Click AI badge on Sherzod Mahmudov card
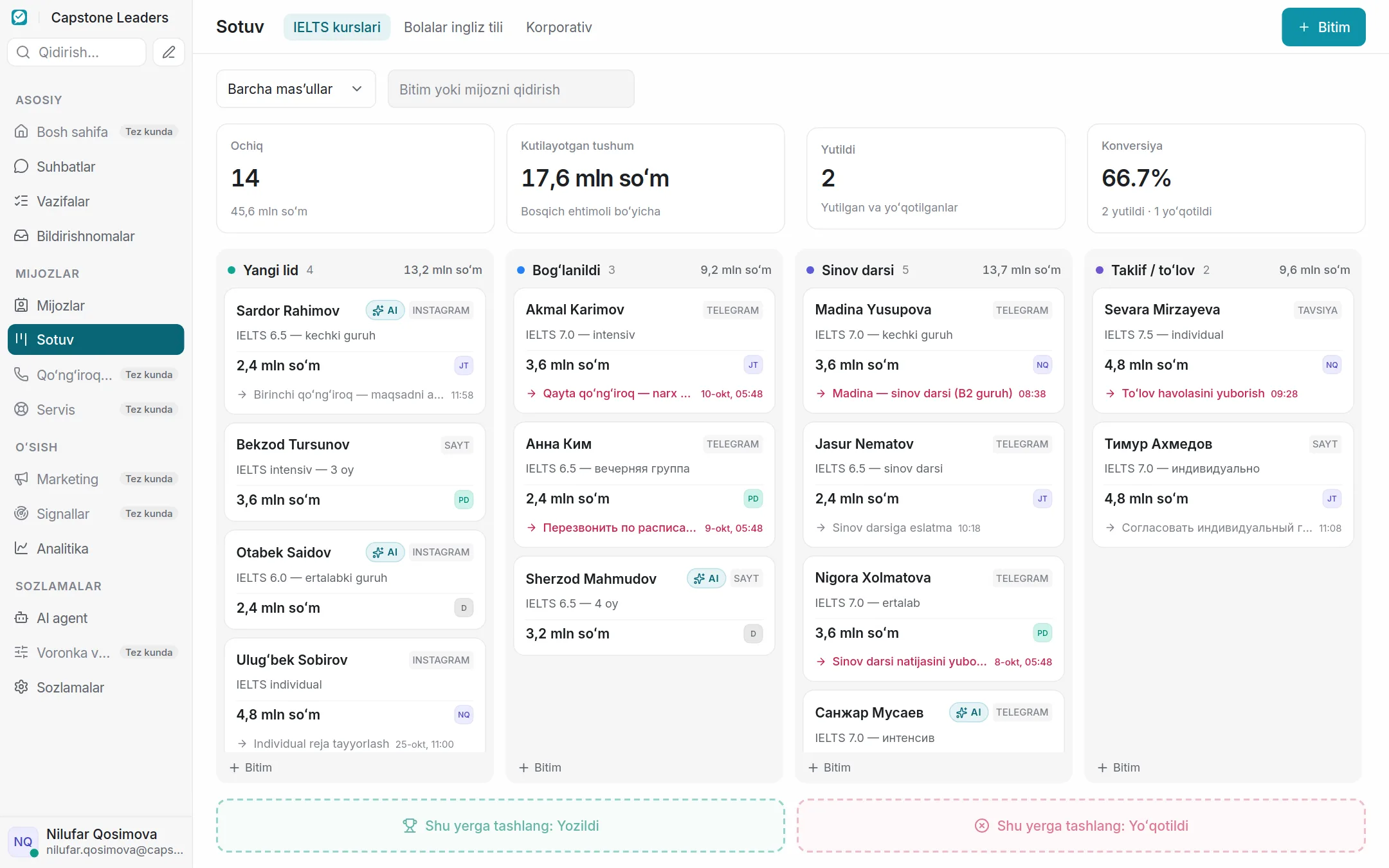The image size is (1389, 868). [706, 579]
